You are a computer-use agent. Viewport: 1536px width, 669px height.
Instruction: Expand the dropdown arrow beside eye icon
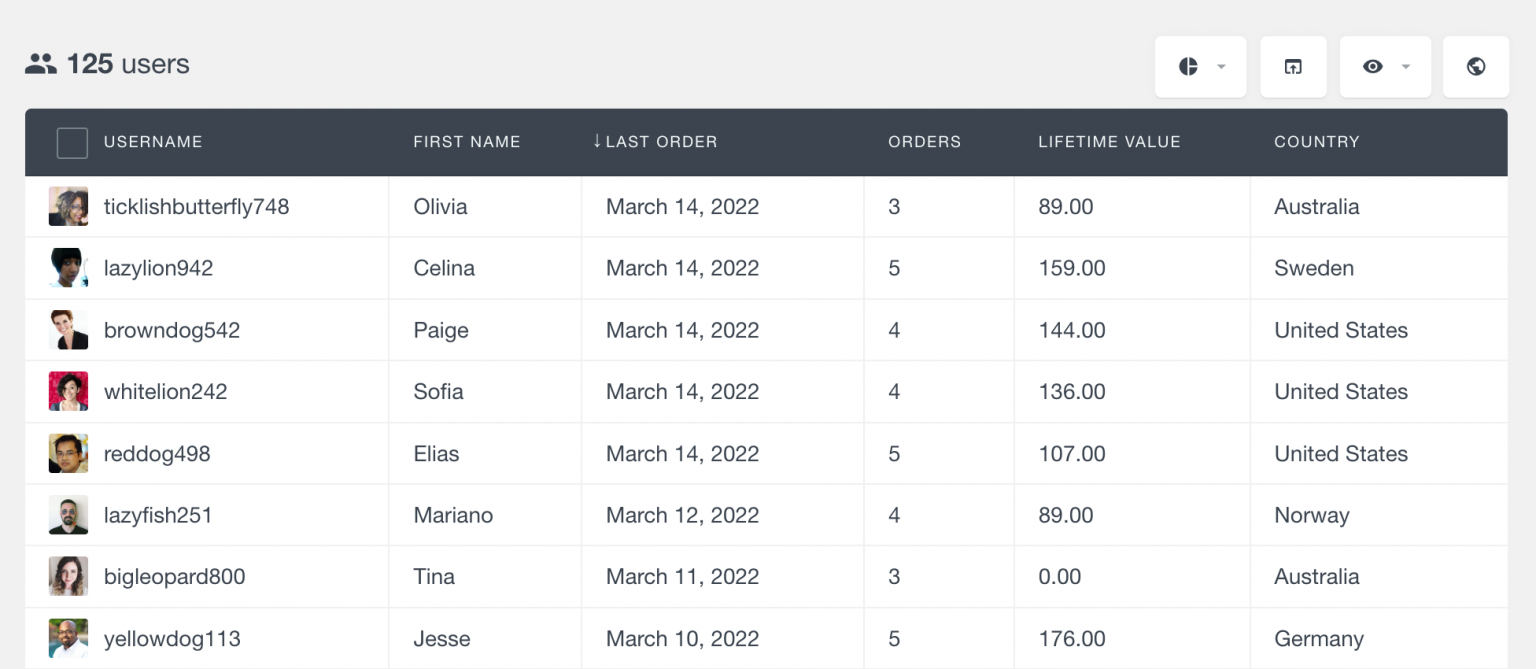tap(1405, 67)
